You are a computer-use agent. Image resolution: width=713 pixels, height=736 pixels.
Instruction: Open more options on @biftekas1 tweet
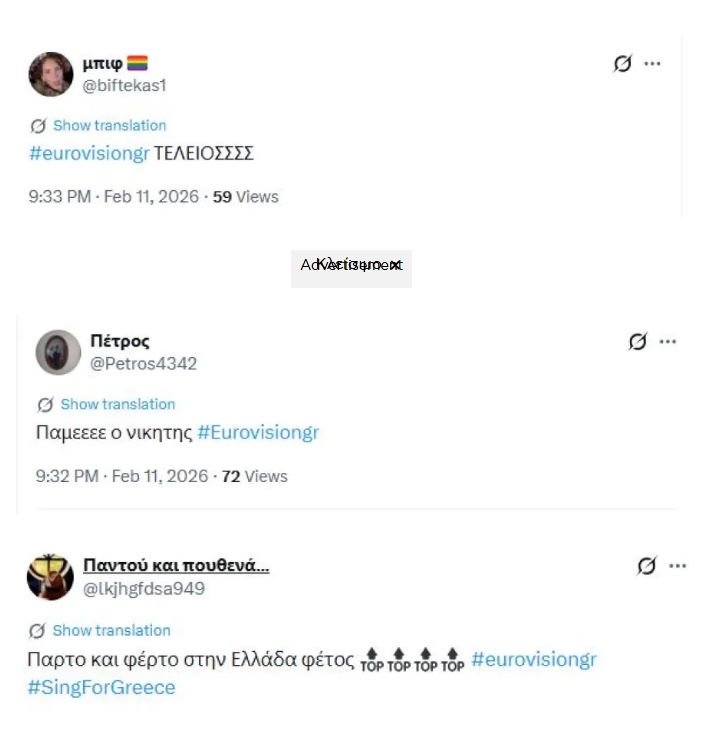click(652, 63)
